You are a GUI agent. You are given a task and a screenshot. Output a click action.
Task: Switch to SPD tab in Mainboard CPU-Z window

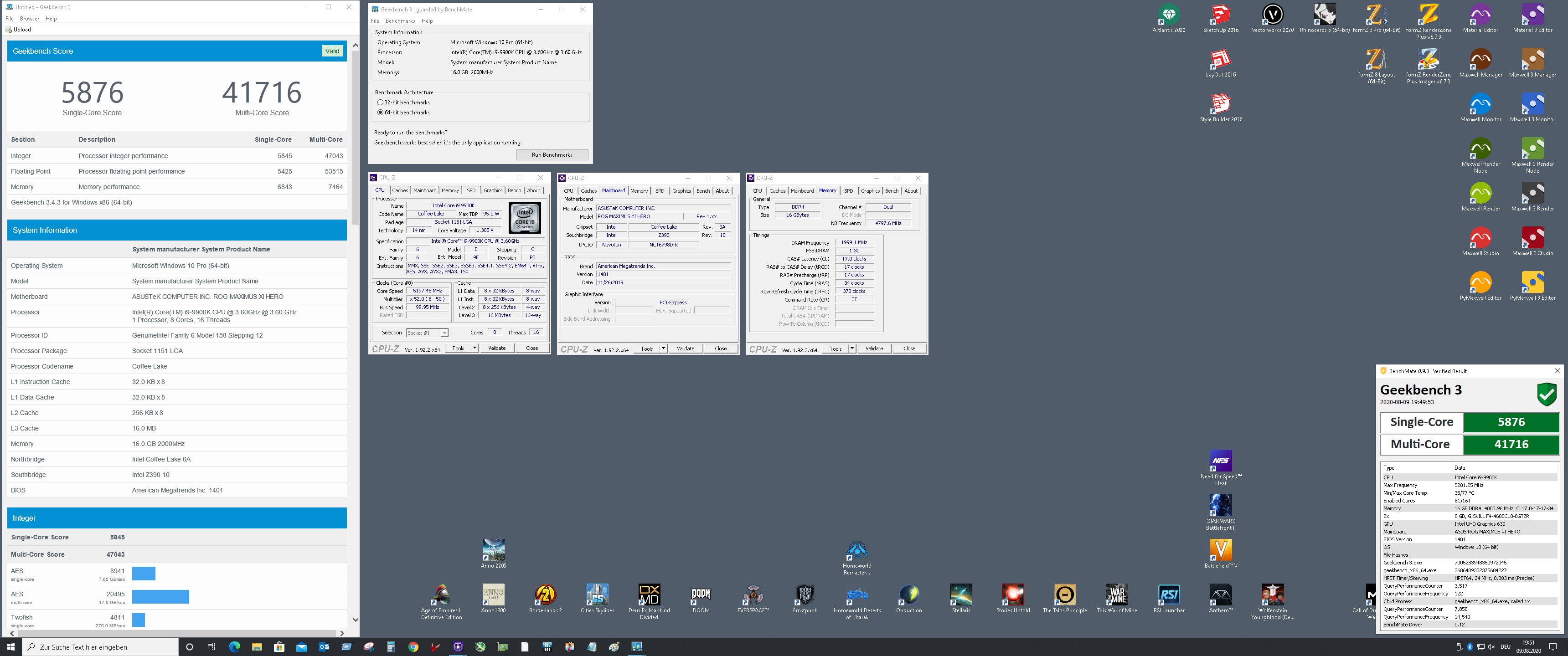(x=660, y=190)
